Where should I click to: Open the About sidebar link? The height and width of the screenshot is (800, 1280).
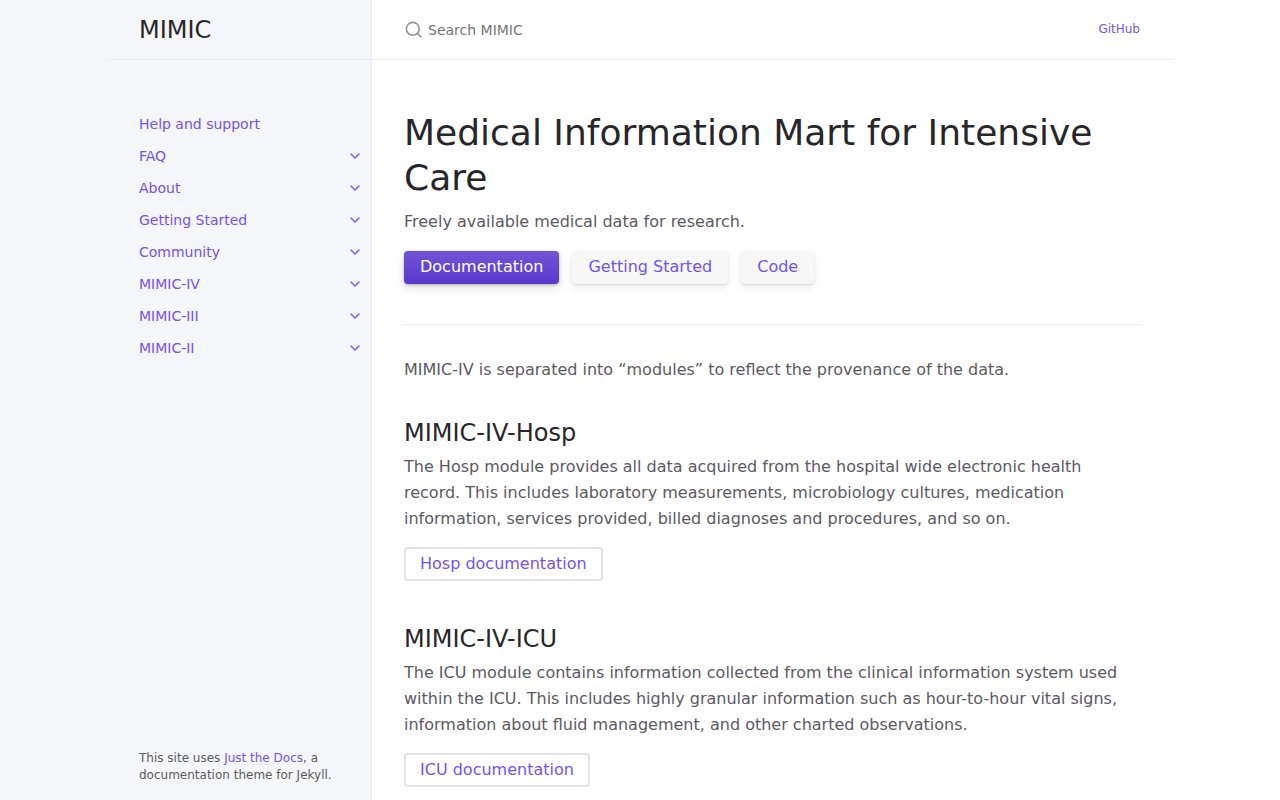tap(159, 188)
